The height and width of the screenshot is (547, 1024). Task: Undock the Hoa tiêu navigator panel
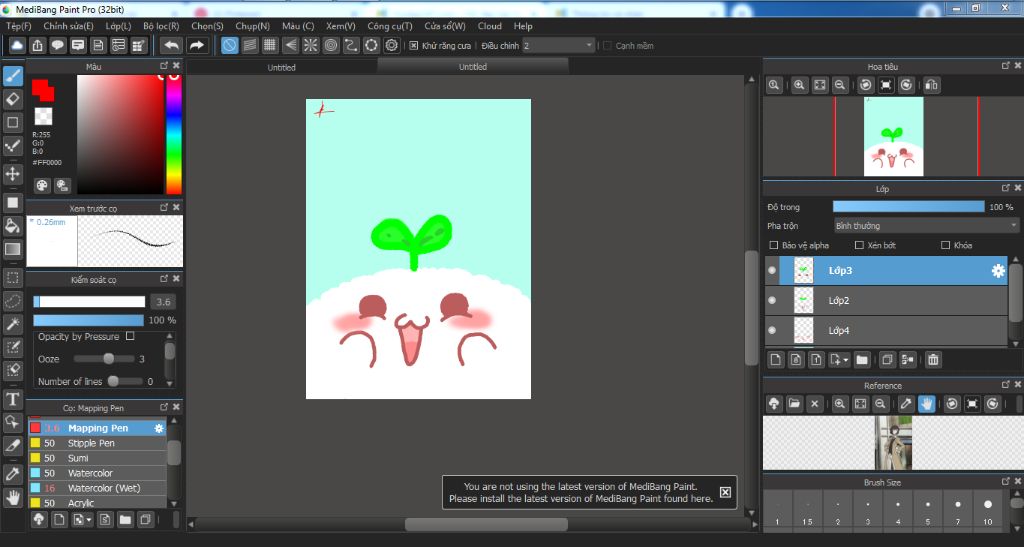[1005, 66]
